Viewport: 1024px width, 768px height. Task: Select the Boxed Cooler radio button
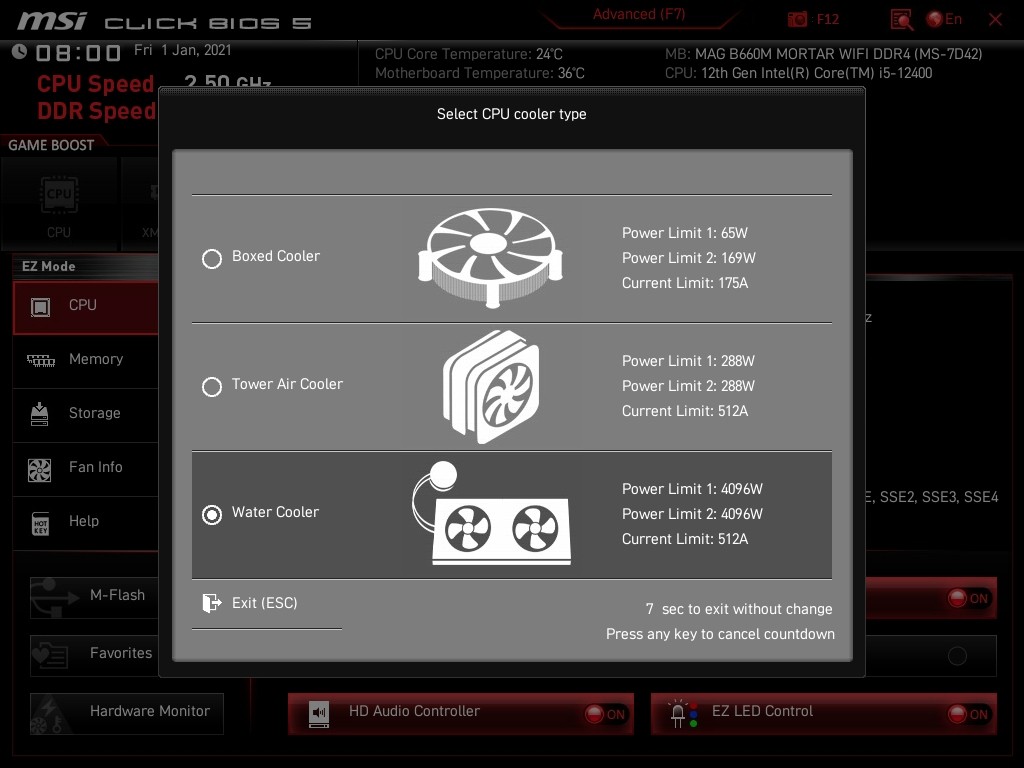click(212, 259)
